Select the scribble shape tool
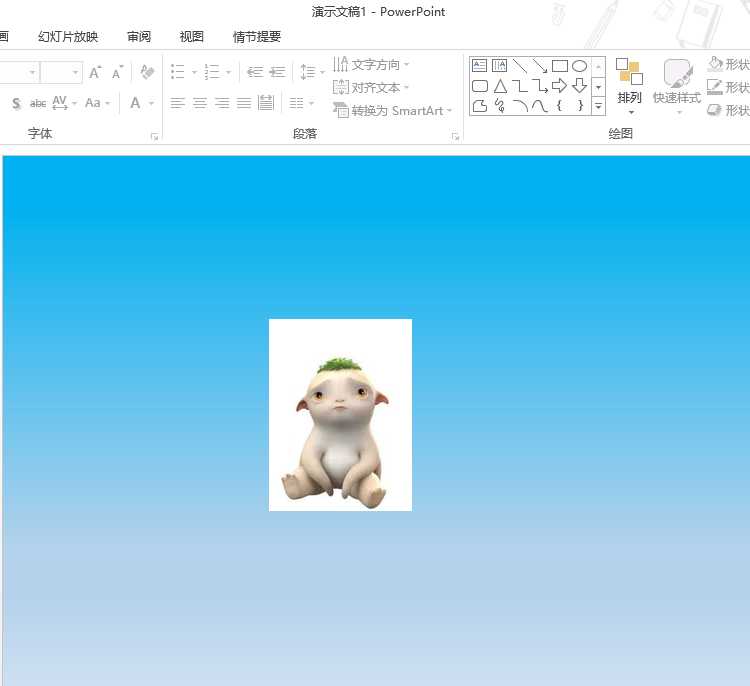Screen dimensions: 750x686 (500, 105)
